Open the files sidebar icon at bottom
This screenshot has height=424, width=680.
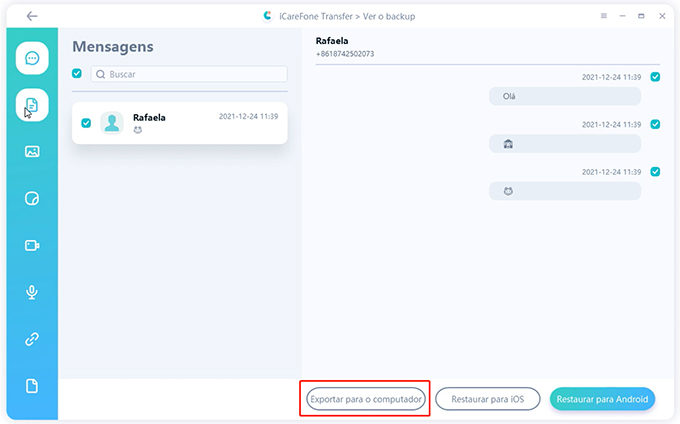coord(32,386)
